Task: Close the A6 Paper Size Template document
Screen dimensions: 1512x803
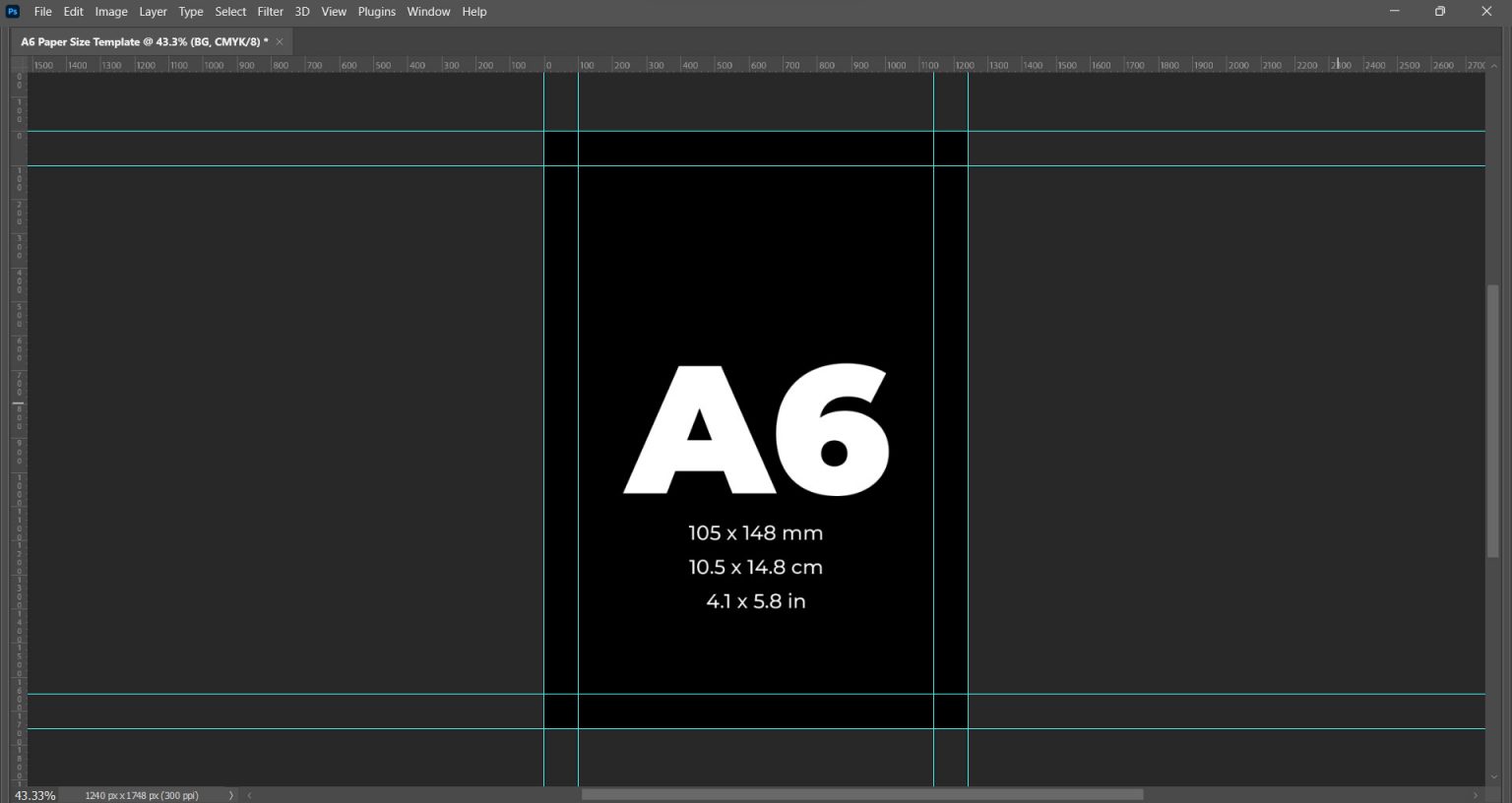Action: pos(279,41)
